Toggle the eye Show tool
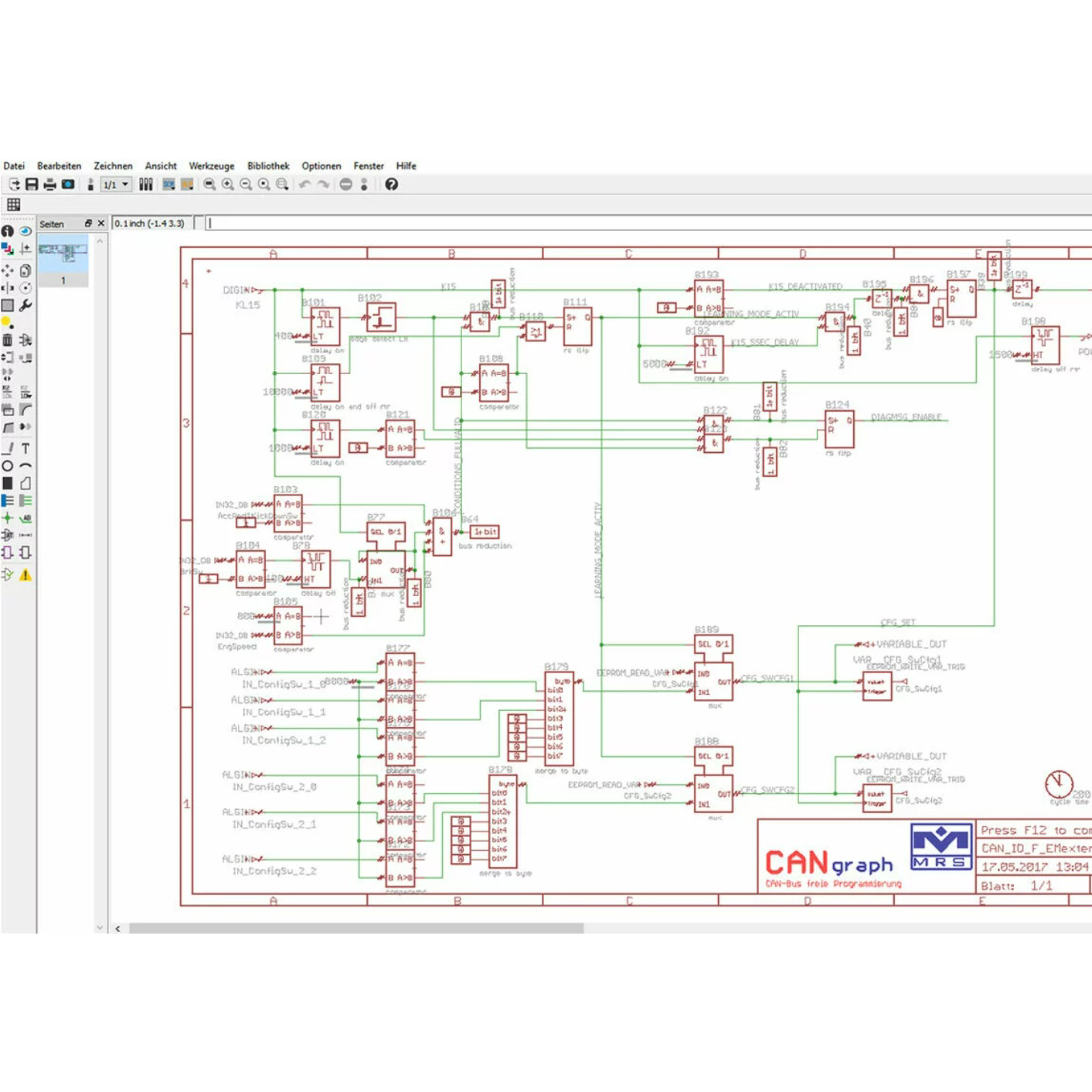Screen dimensions: 1092x1092 (x=26, y=231)
